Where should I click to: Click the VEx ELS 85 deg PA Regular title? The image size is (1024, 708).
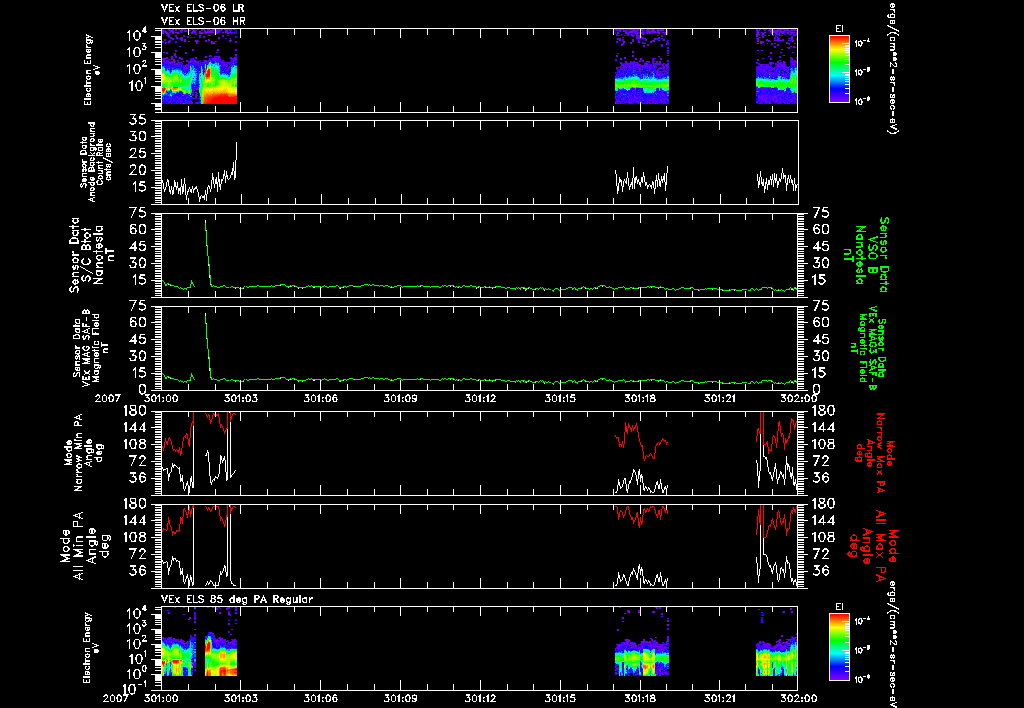pos(237,599)
